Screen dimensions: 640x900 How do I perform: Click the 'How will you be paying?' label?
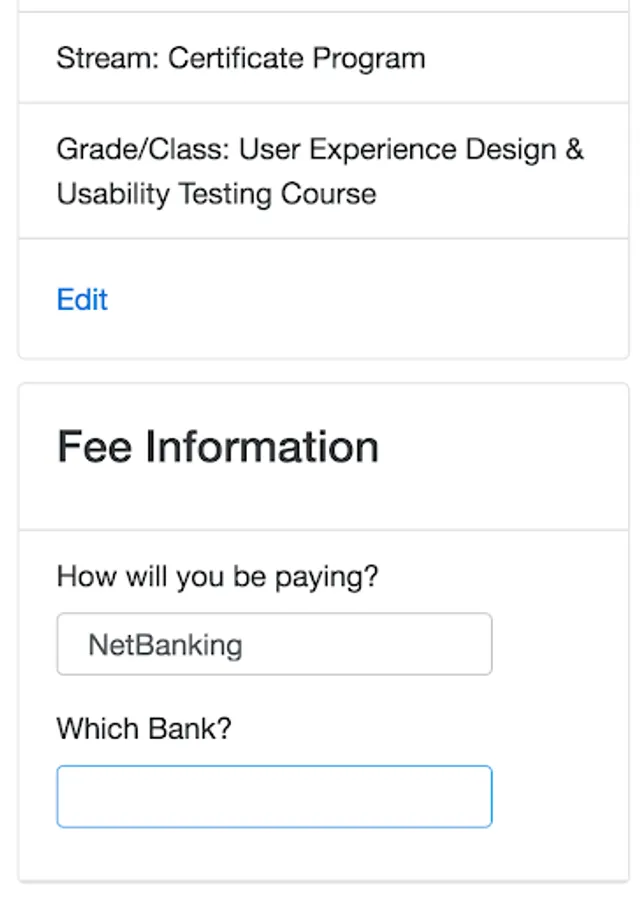click(218, 576)
